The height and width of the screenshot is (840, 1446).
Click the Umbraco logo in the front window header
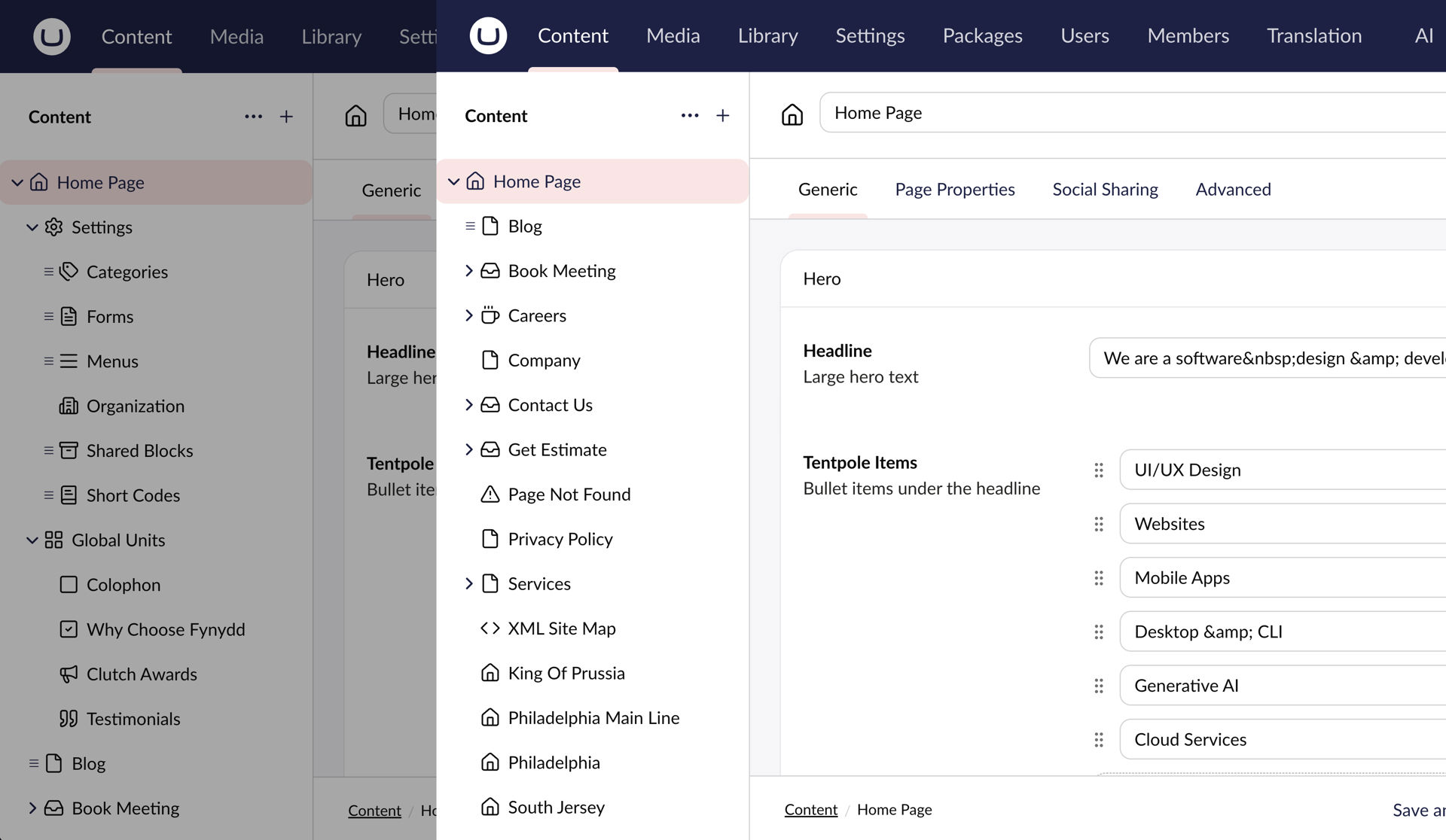tap(488, 35)
